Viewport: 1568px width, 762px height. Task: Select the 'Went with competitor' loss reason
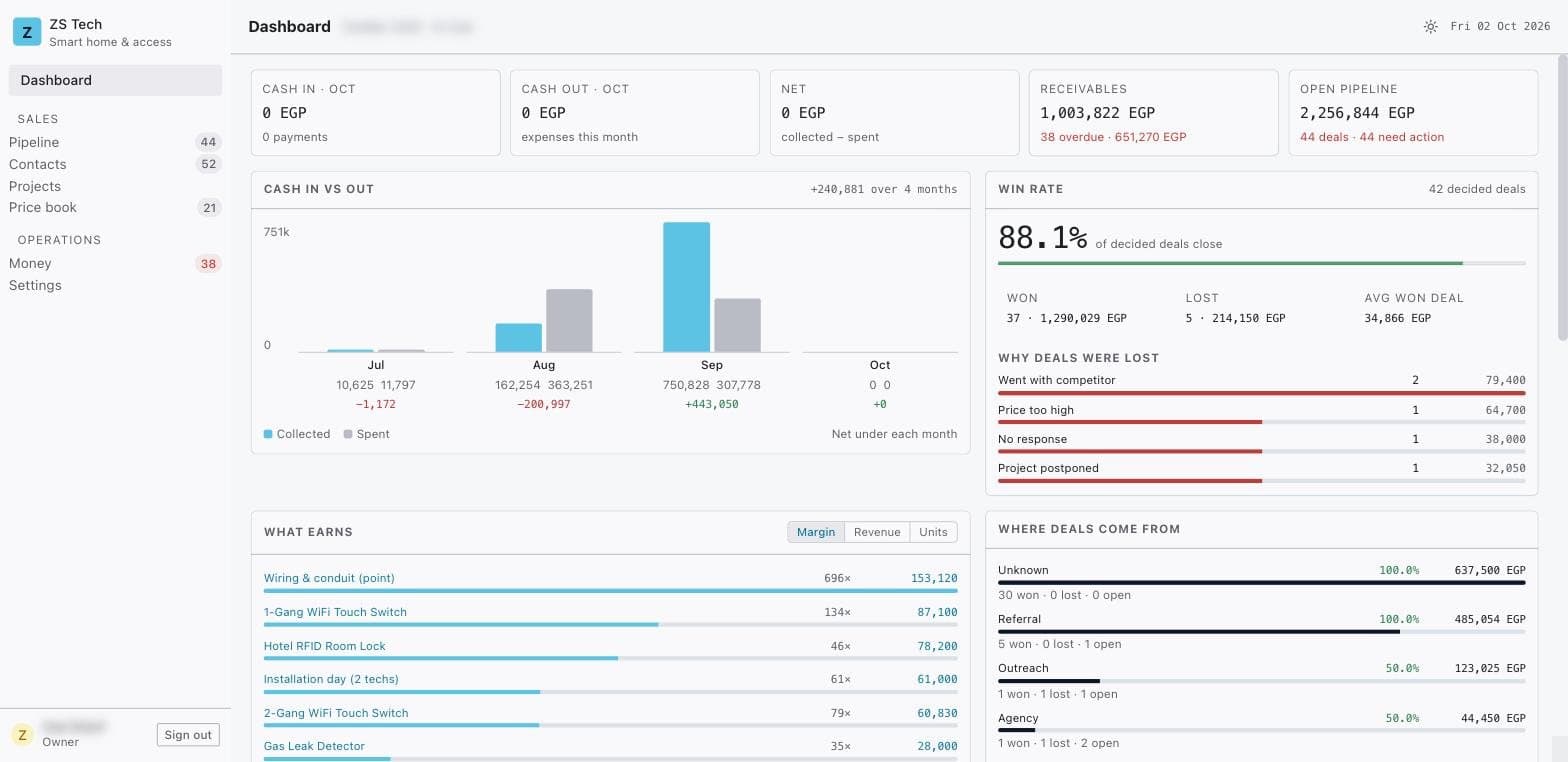pos(1262,384)
